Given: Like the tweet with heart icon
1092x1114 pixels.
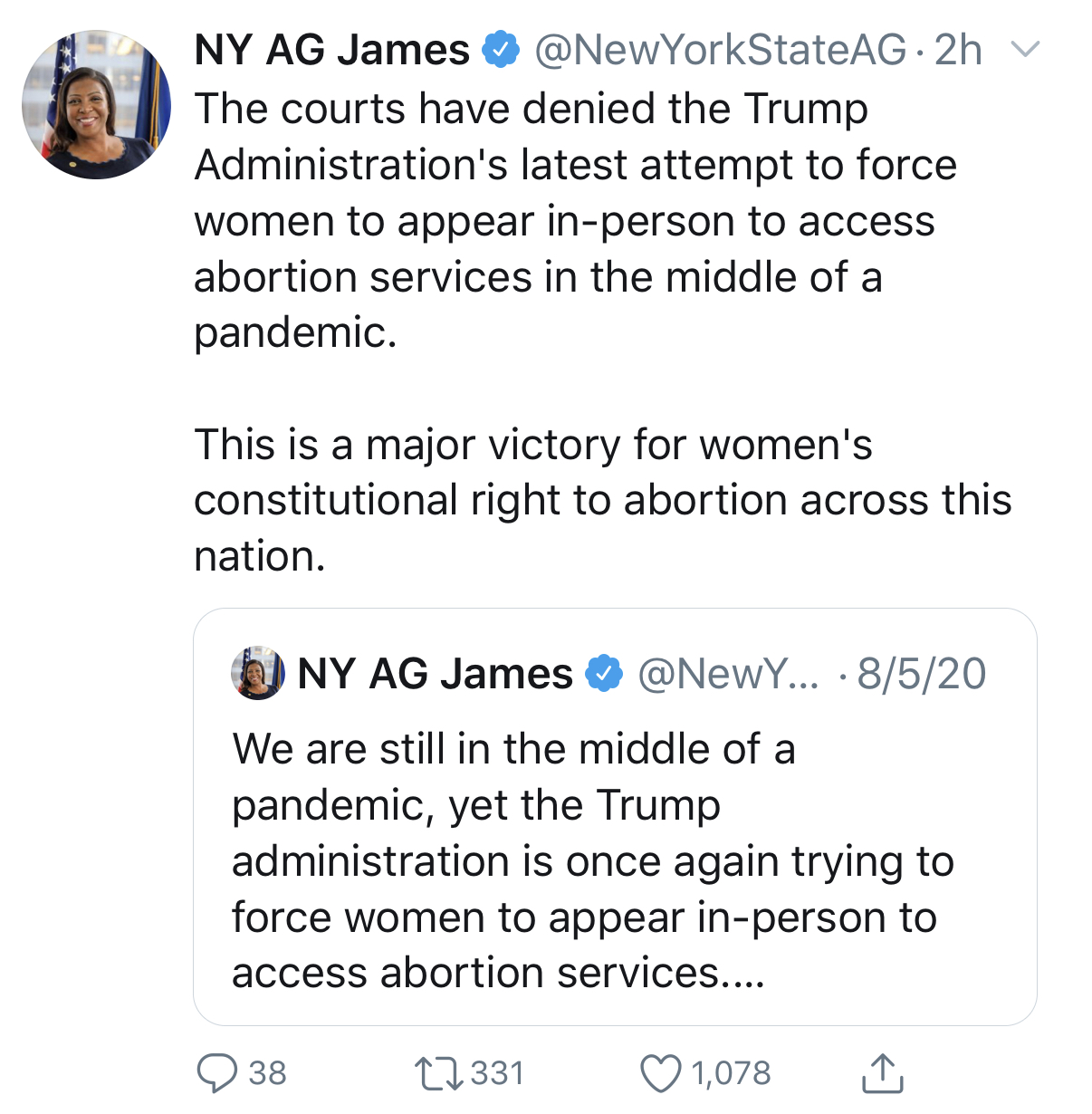Looking at the screenshot, I should pyautogui.click(x=660, y=1074).
